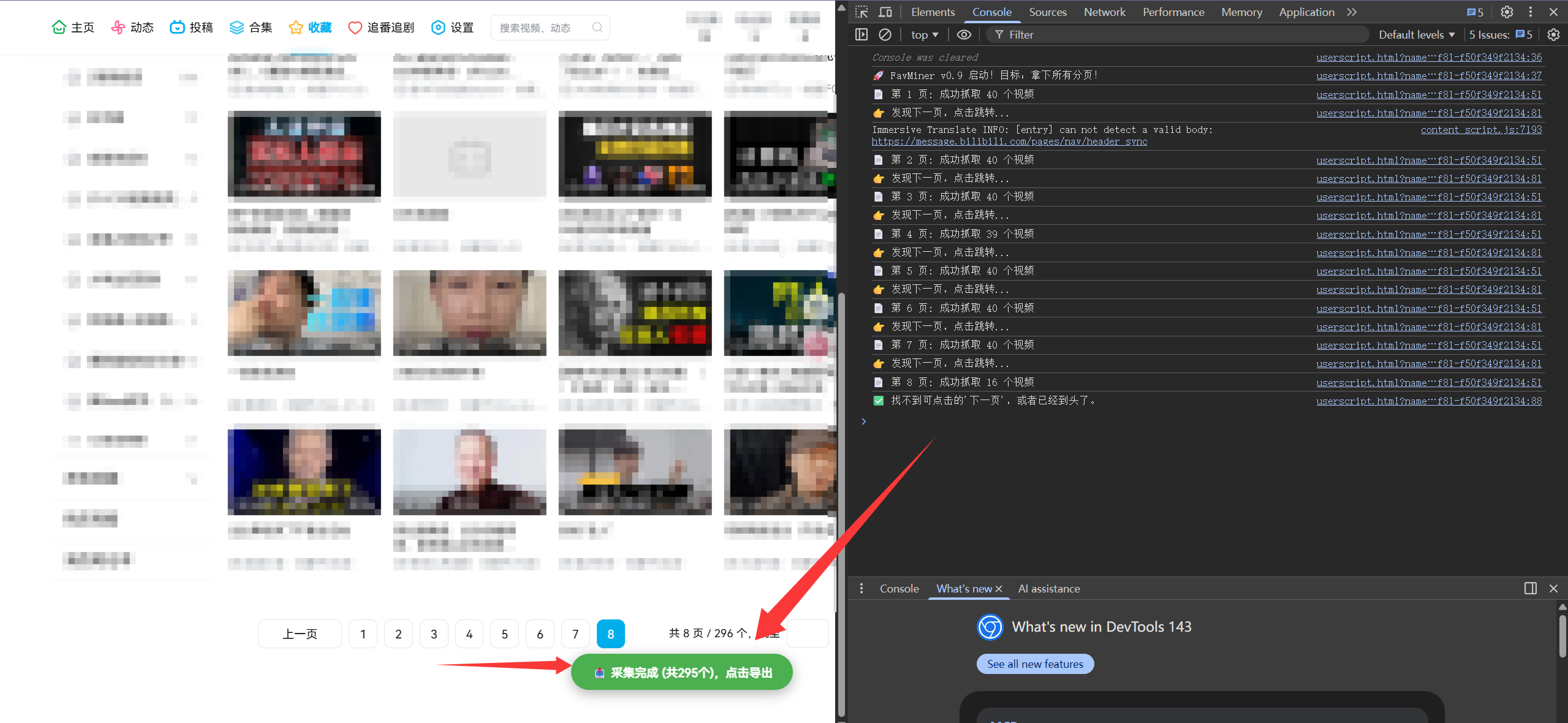Image resolution: width=1568 pixels, height=723 pixels.
Task: Click See all new features button
Action: (1034, 664)
